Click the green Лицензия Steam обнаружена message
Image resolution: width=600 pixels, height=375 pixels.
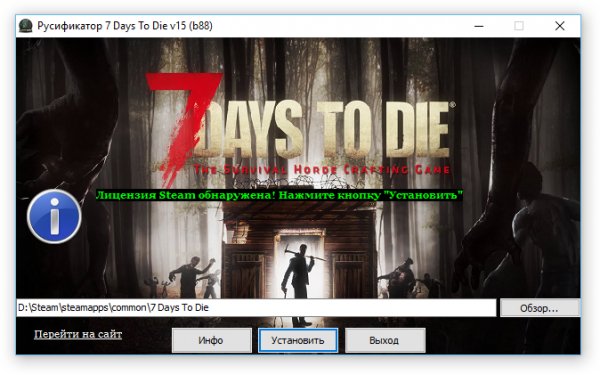click(x=279, y=195)
